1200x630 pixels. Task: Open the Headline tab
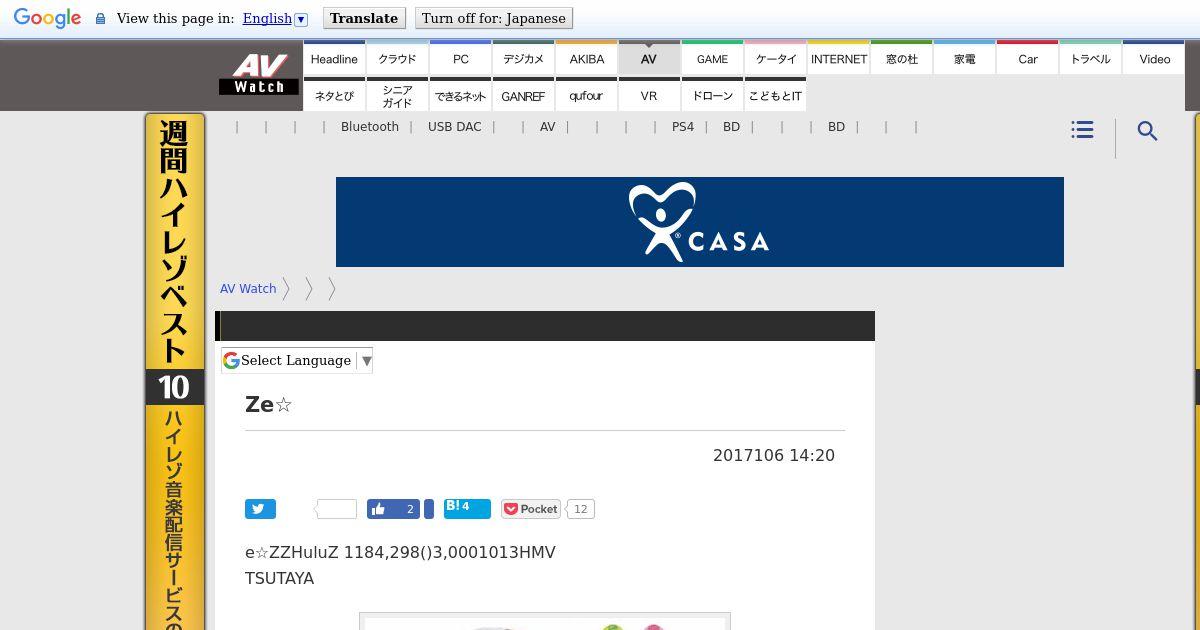tap(334, 58)
